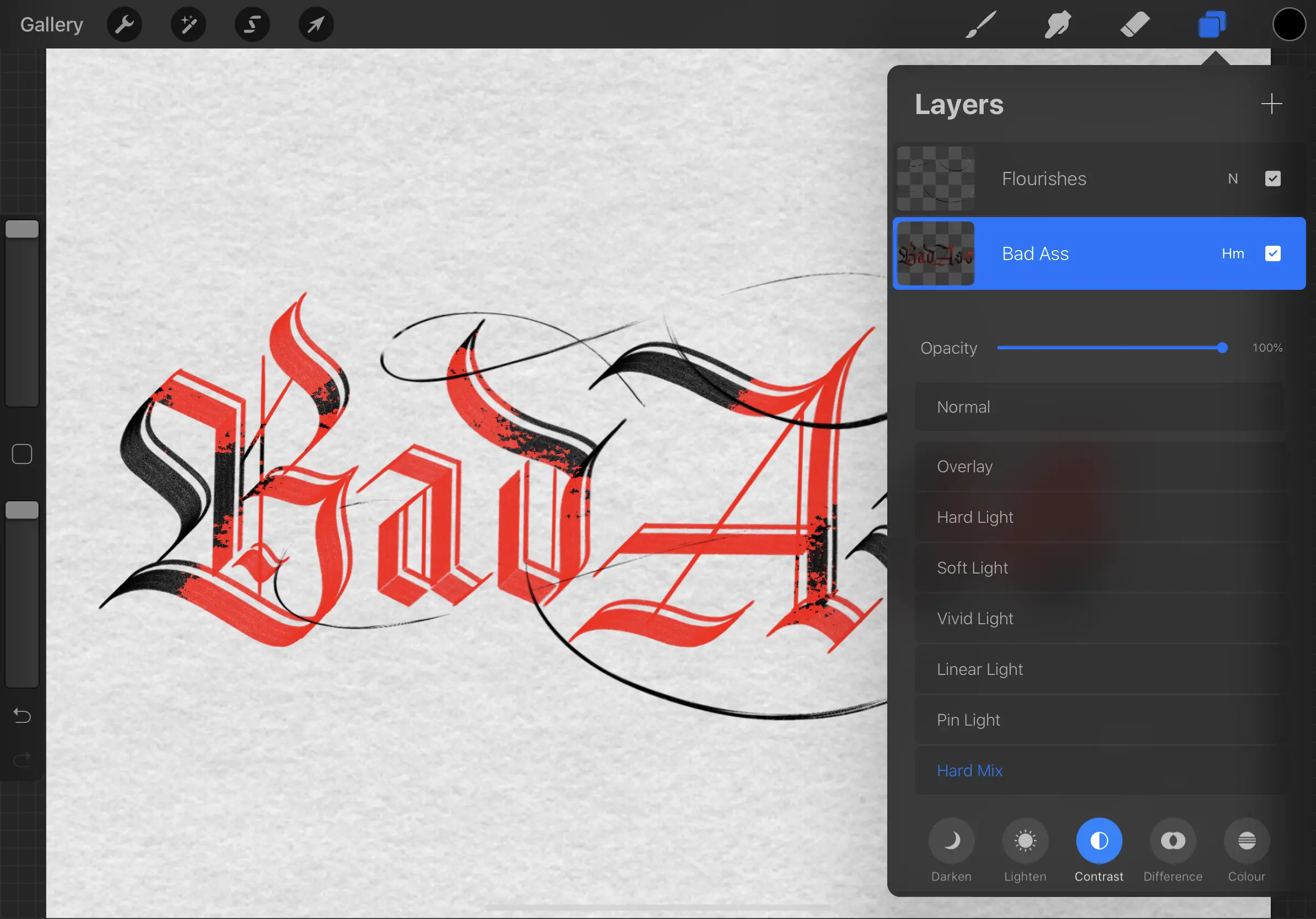Select Hard Light blend mode
Image resolution: width=1316 pixels, height=919 pixels.
pyautogui.click(x=975, y=517)
